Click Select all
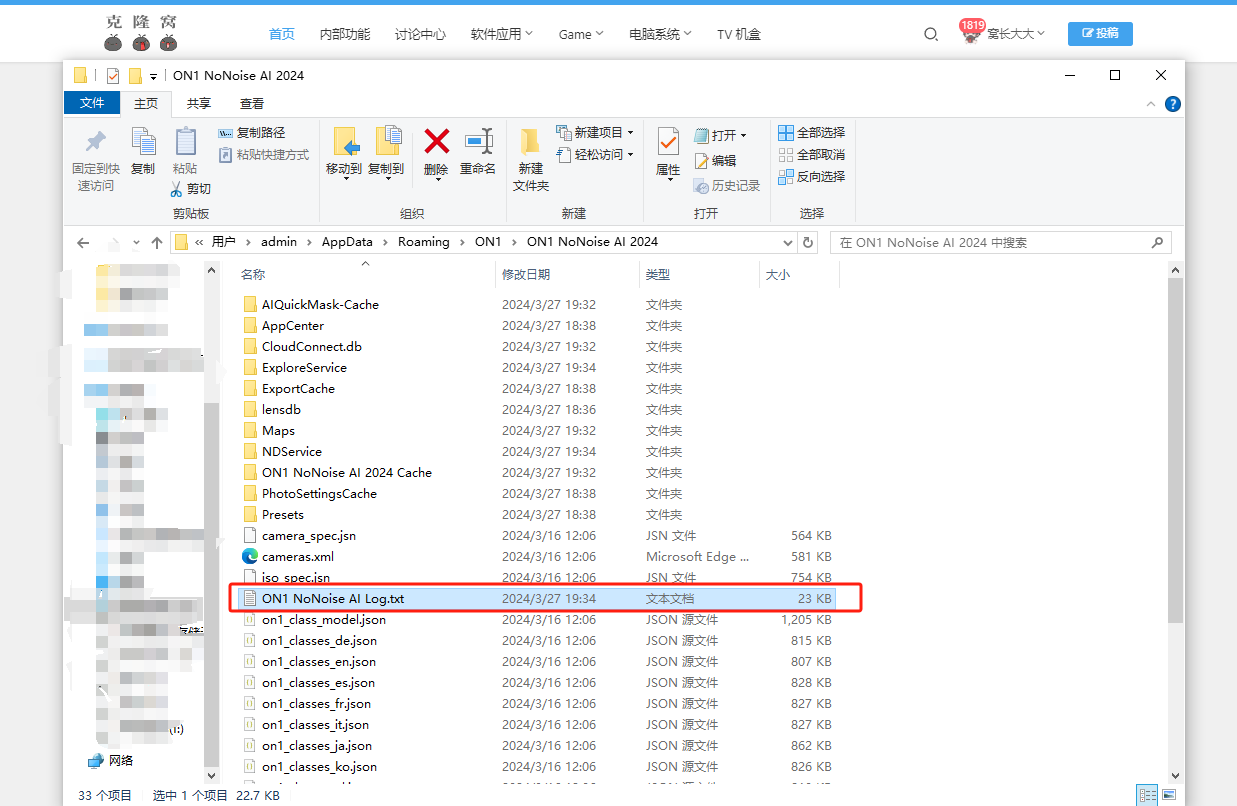 coord(812,132)
